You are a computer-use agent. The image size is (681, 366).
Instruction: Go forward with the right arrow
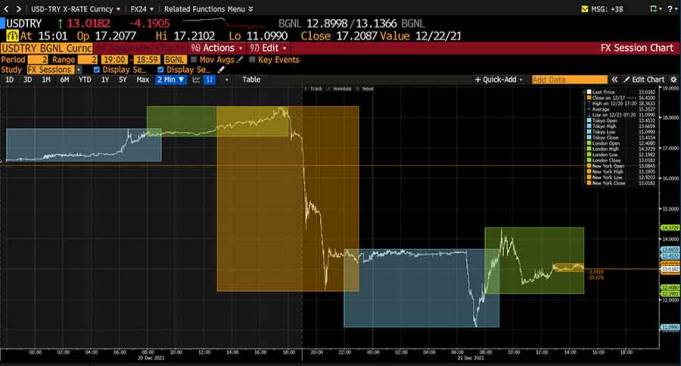[x=18, y=9]
